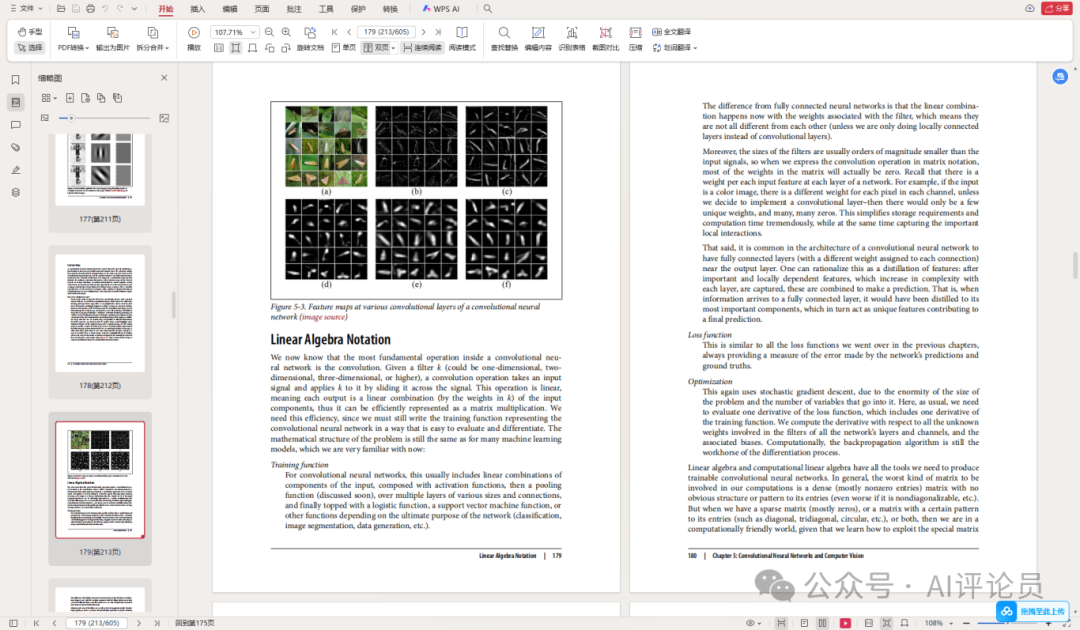This screenshot has width=1080, height=630.
Task: Click the search magnifier in menu bar
Action: click(488, 9)
